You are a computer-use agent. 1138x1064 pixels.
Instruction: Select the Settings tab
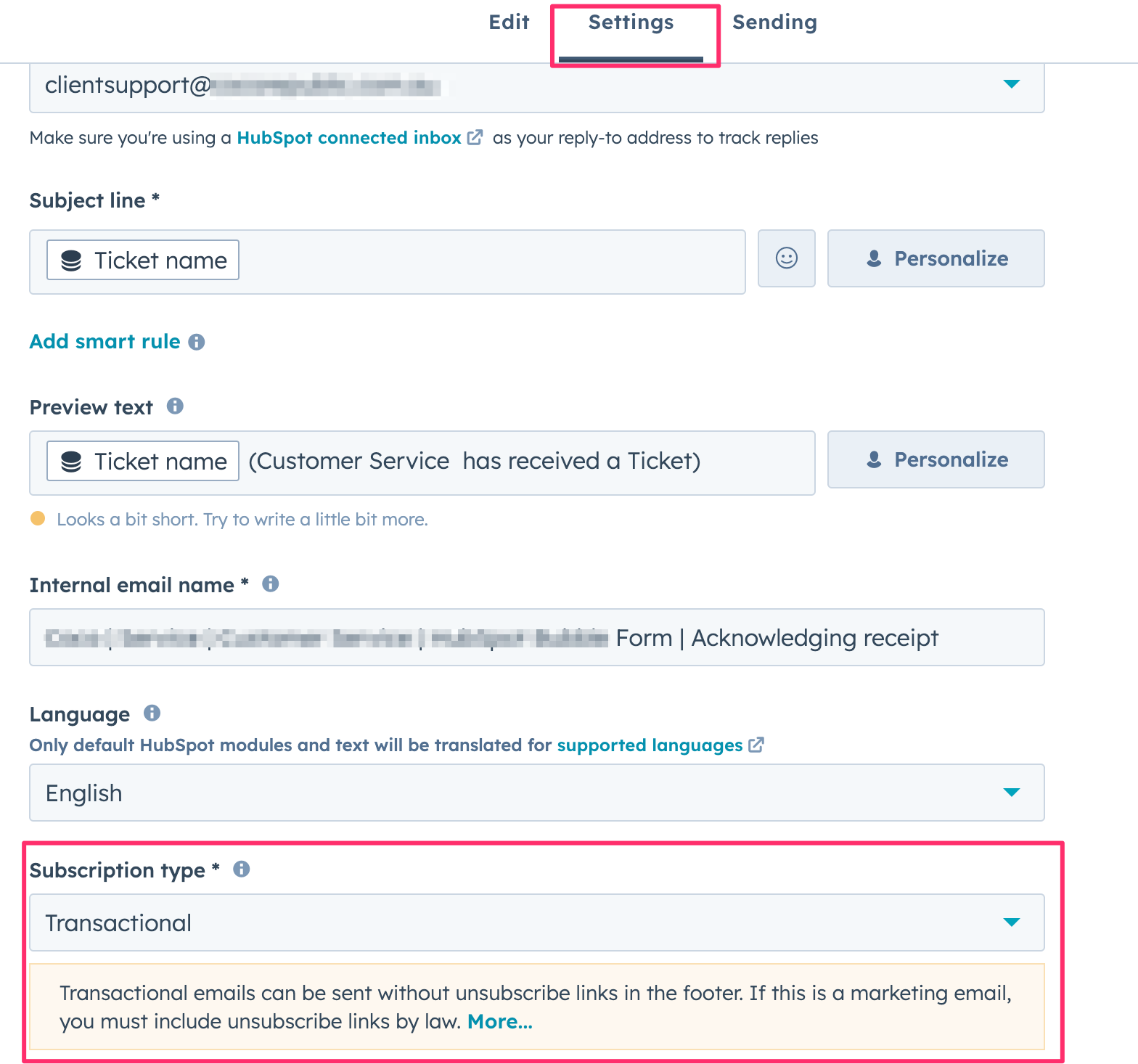pos(631,22)
